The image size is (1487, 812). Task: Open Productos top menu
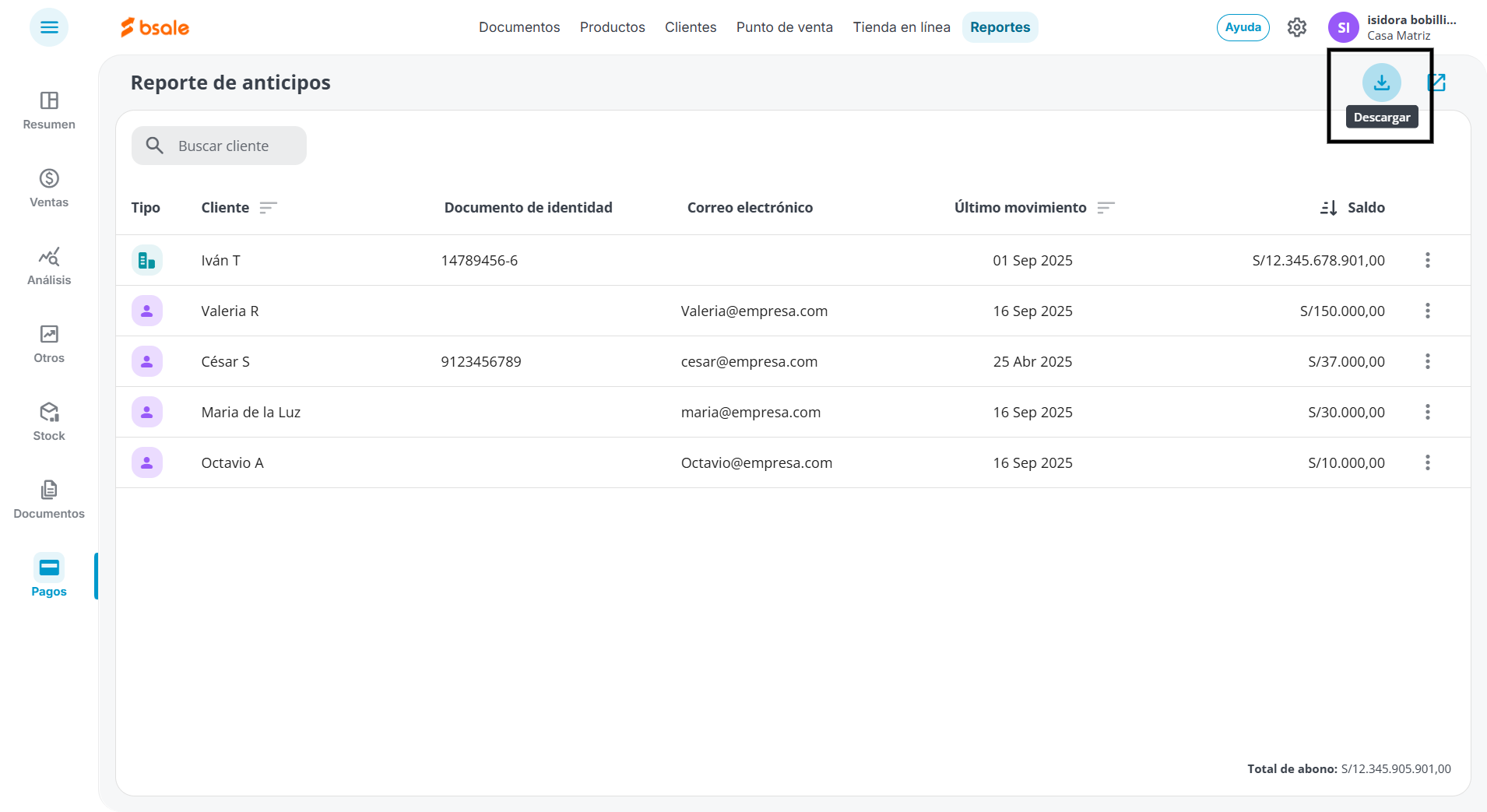click(x=613, y=27)
